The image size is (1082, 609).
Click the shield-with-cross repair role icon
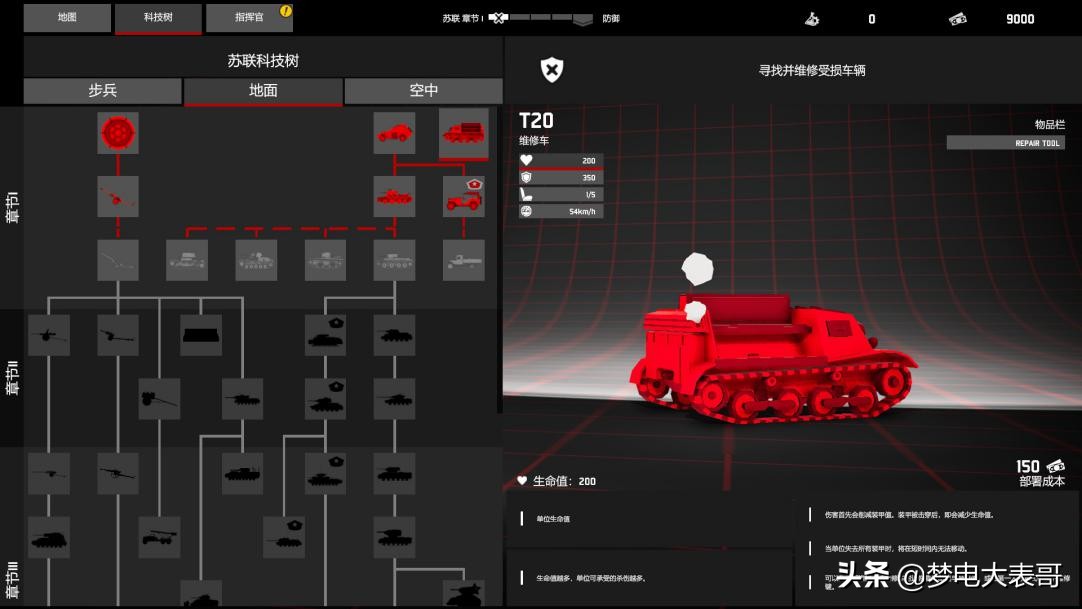pyautogui.click(x=551, y=70)
